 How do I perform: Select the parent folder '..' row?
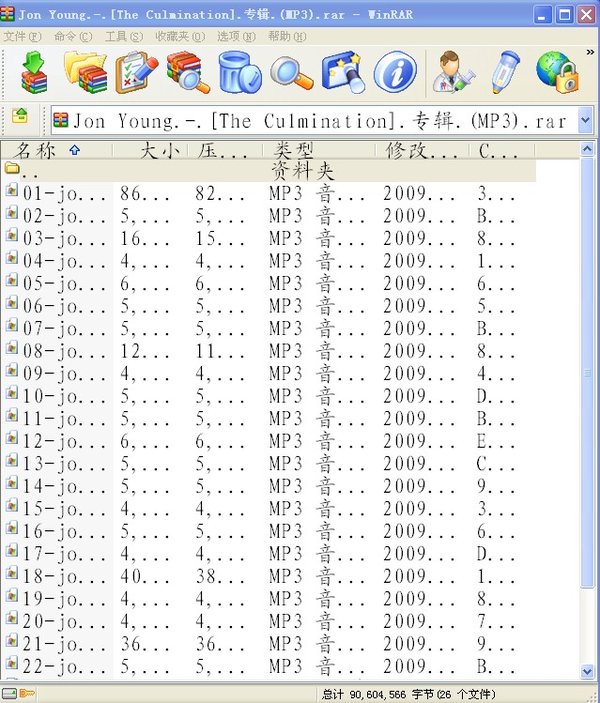point(268,171)
